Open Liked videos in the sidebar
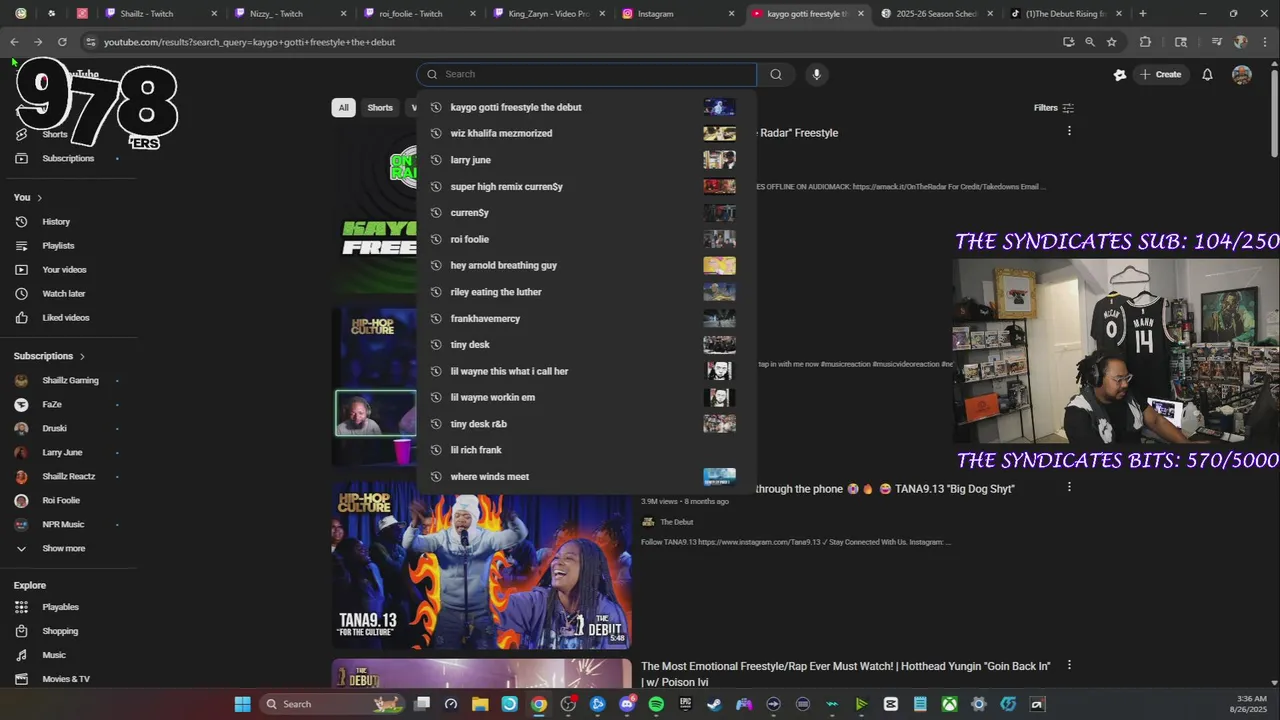This screenshot has width=1280, height=720. (66, 318)
